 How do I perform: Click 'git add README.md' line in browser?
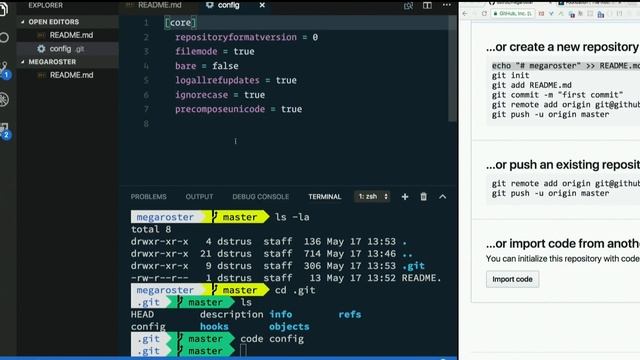[x=531, y=85]
